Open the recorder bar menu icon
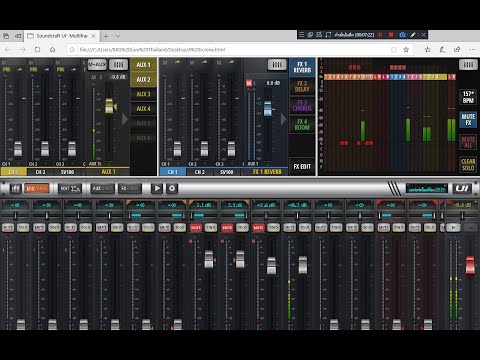Screen dimensions: 480x360 tap(301, 35)
